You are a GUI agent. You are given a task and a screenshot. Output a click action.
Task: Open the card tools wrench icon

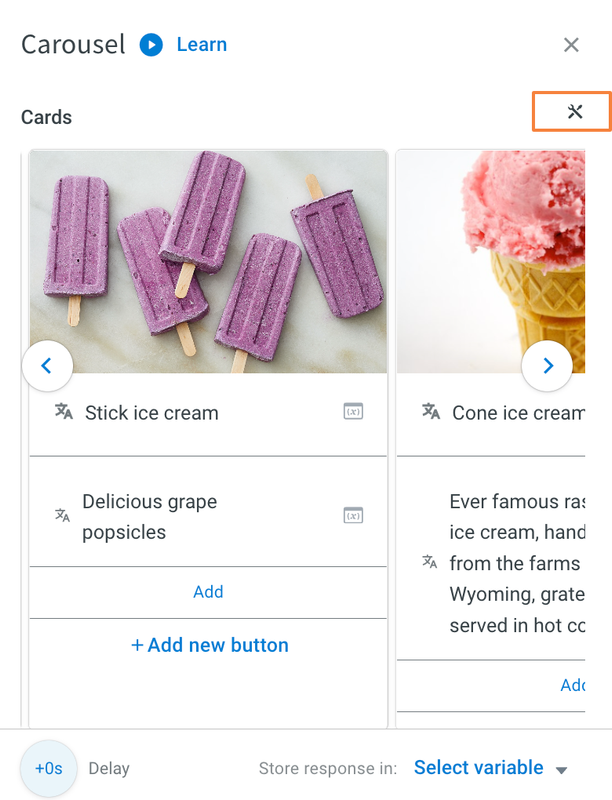point(575,111)
